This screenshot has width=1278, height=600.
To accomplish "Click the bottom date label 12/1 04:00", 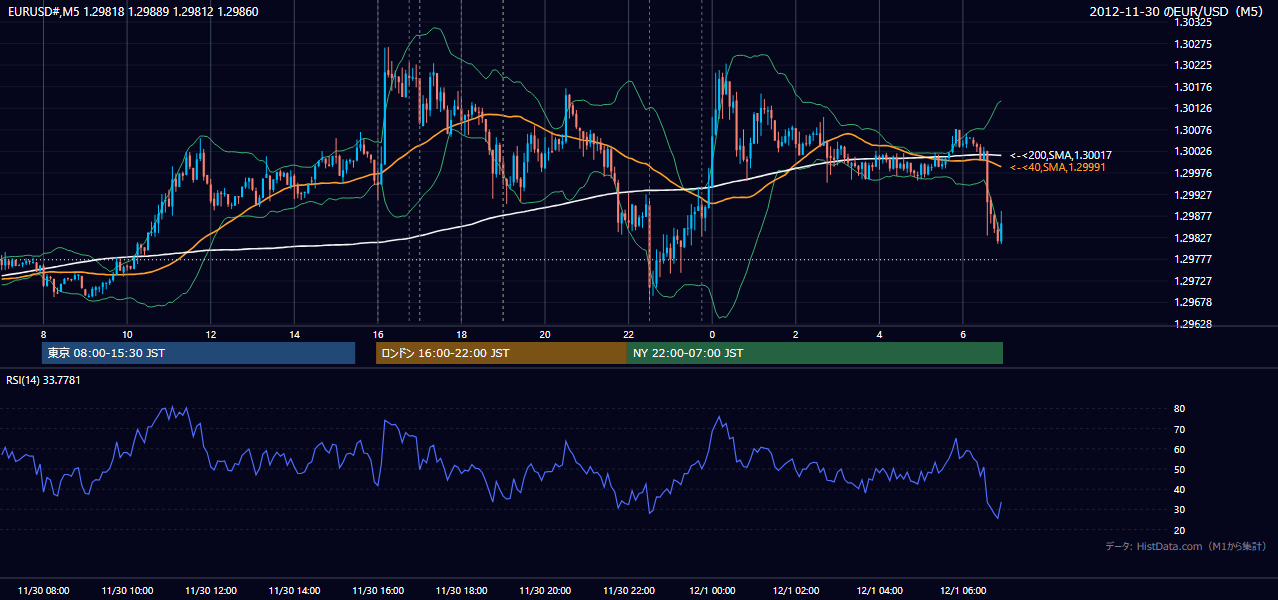I will pos(879,591).
